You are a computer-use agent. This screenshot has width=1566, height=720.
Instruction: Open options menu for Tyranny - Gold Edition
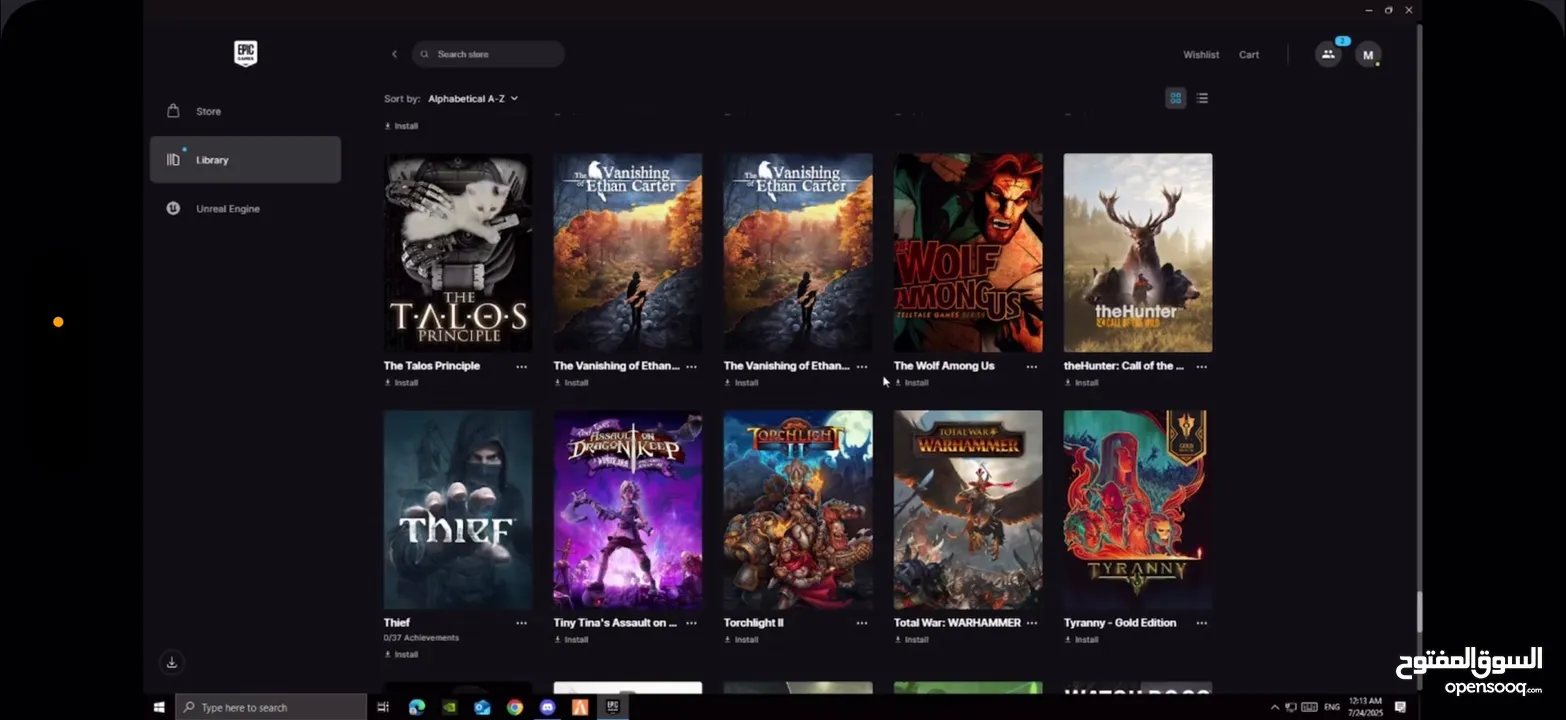click(x=1201, y=624)
